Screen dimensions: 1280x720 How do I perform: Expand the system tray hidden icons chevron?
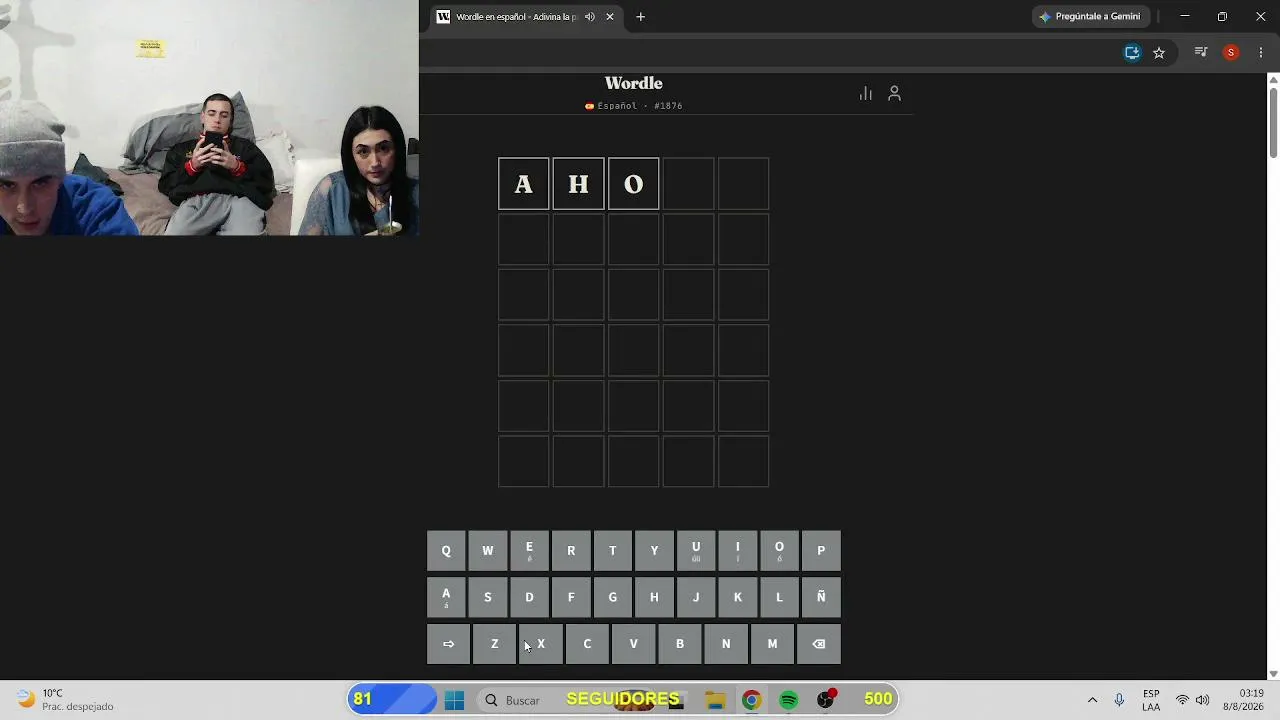pyautogui.click(x=1092, y=700)
